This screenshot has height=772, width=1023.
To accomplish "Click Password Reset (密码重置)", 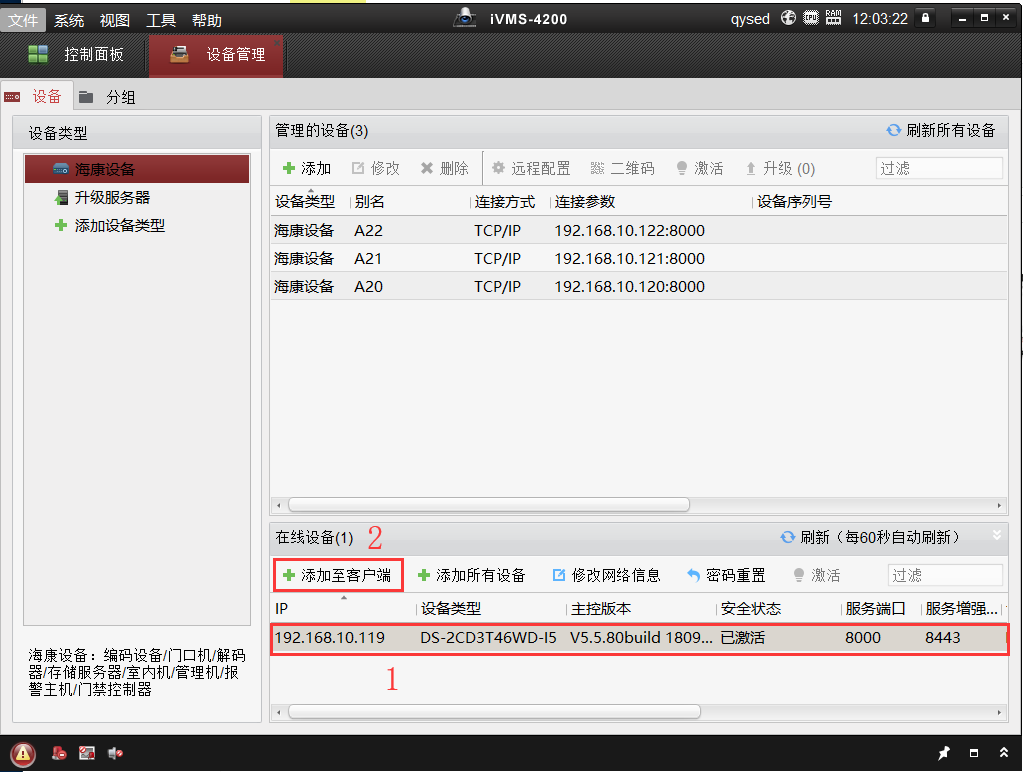I will click(x=726, y=575).
